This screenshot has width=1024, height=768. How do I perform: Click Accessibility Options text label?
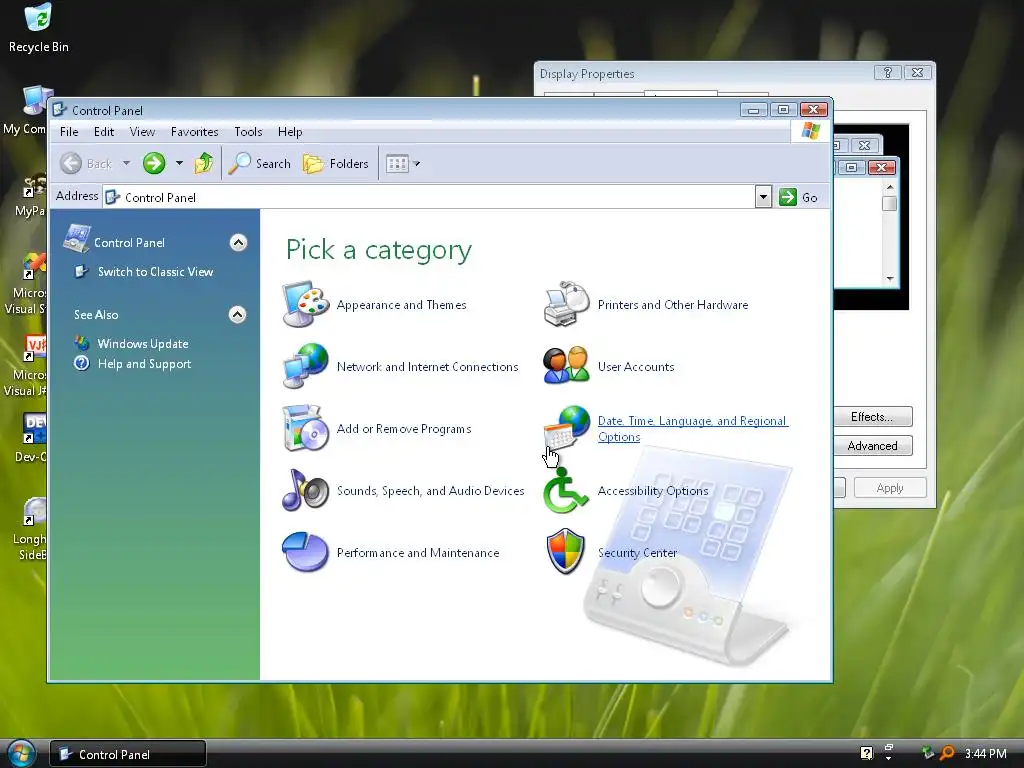pos(653,491)
